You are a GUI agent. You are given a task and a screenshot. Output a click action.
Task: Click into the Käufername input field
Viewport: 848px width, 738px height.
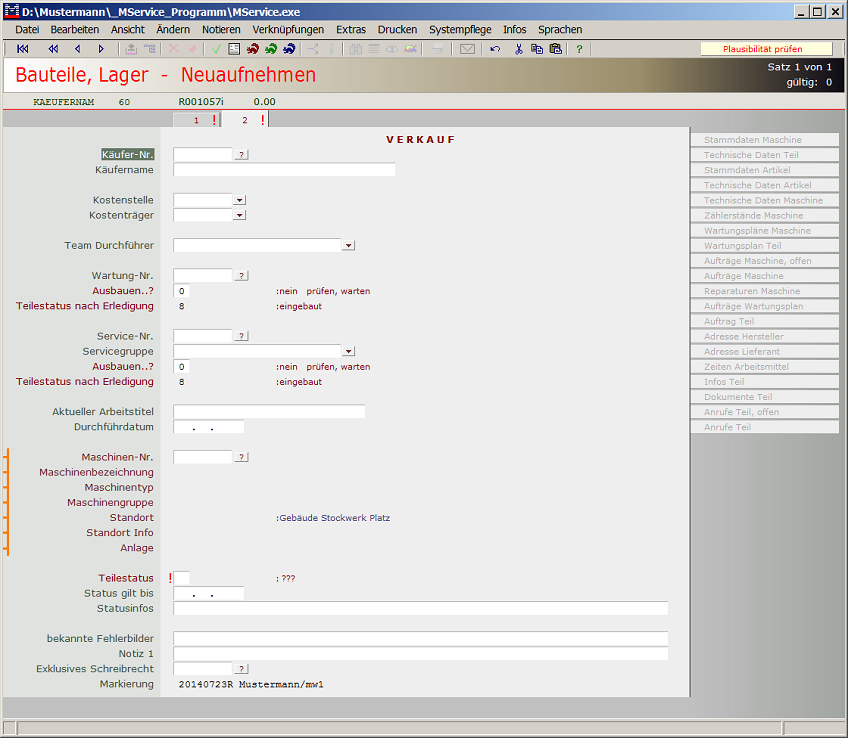284,170
